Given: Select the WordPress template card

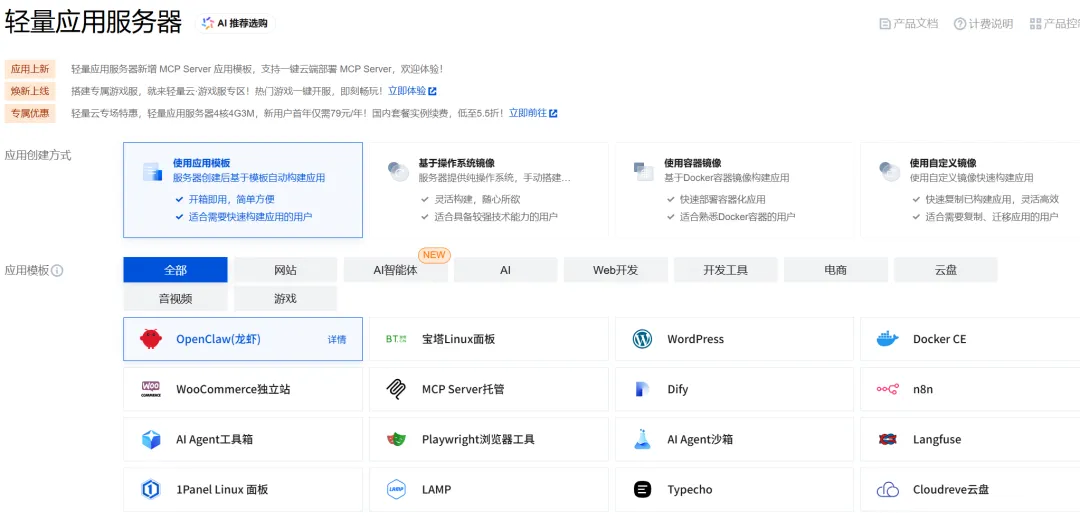Looking at the screenshot, I should [x=734, y=339].
